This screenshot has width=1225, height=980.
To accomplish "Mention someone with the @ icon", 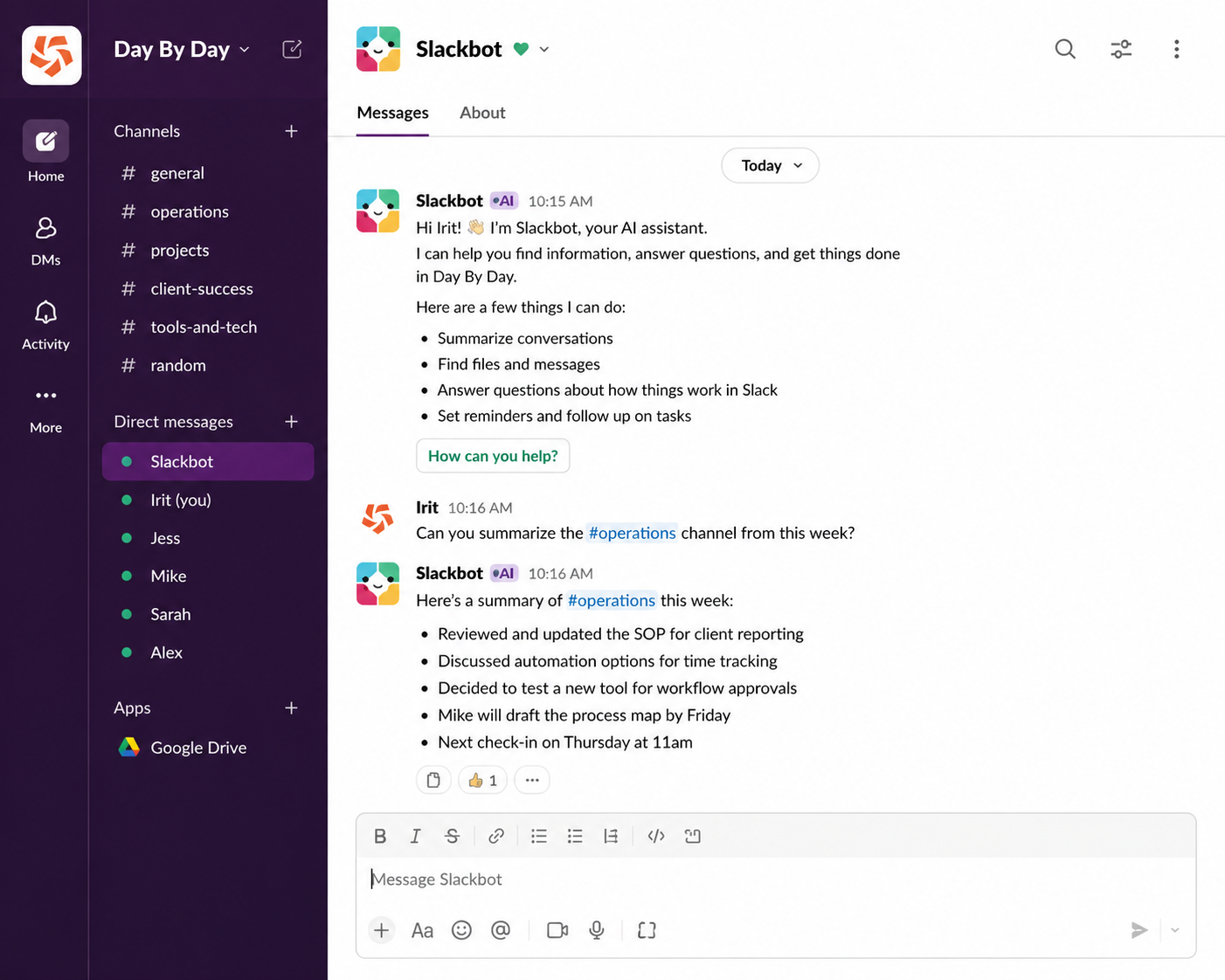I will 501,930.
